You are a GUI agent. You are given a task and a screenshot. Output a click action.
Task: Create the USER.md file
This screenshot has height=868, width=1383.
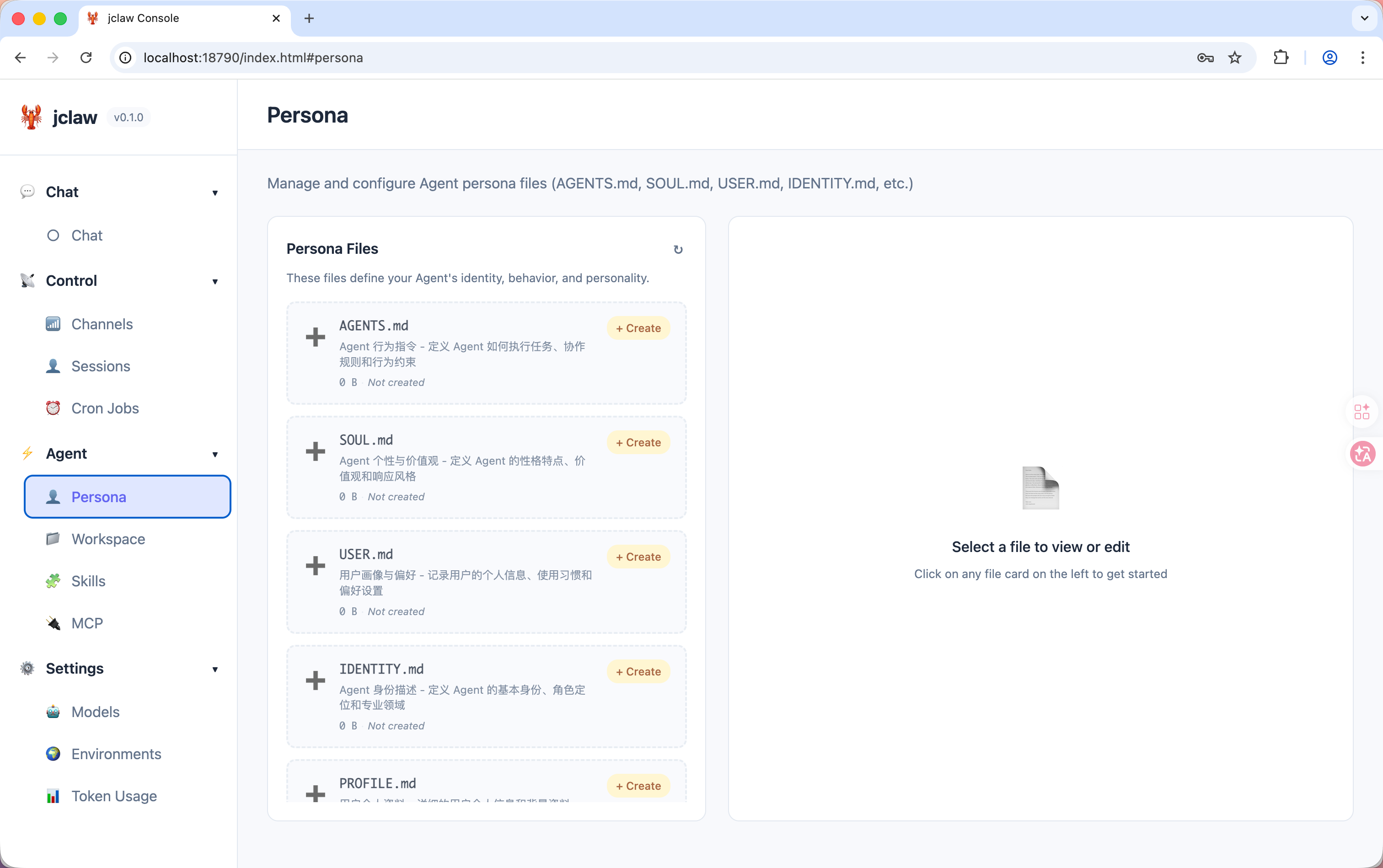(638, 557)
